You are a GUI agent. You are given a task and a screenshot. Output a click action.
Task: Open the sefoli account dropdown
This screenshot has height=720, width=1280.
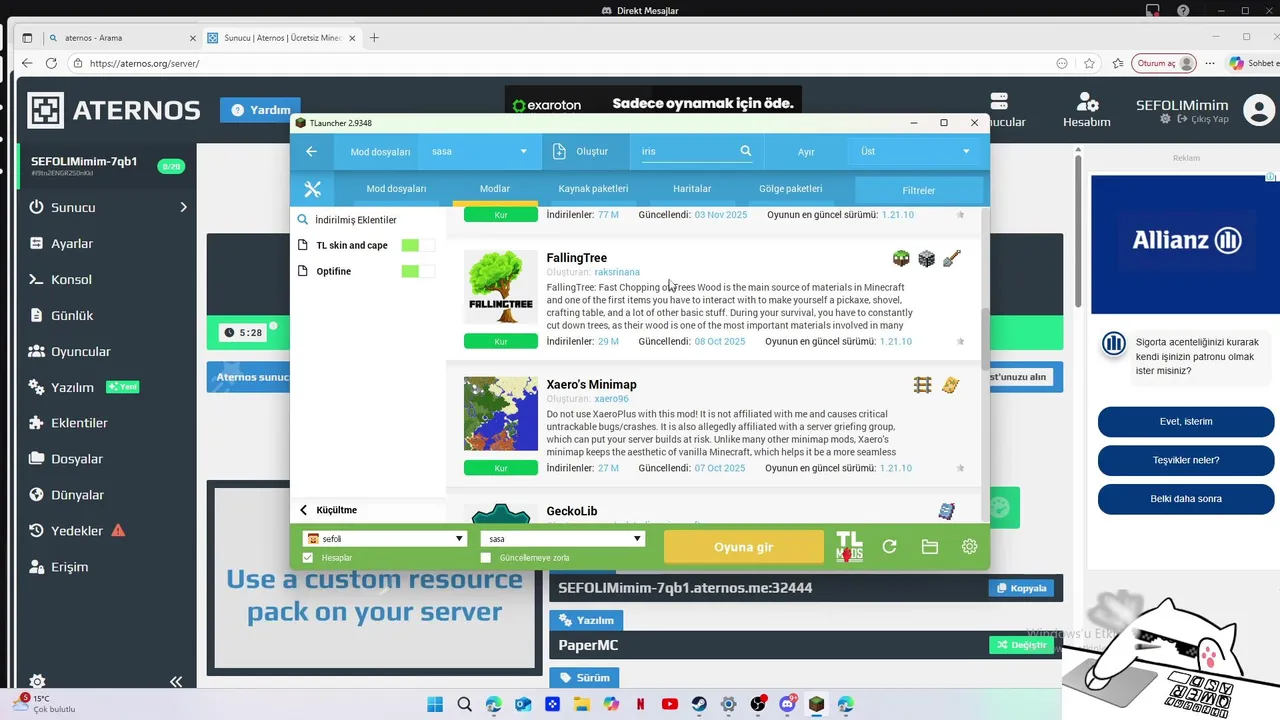coord(385,538)
